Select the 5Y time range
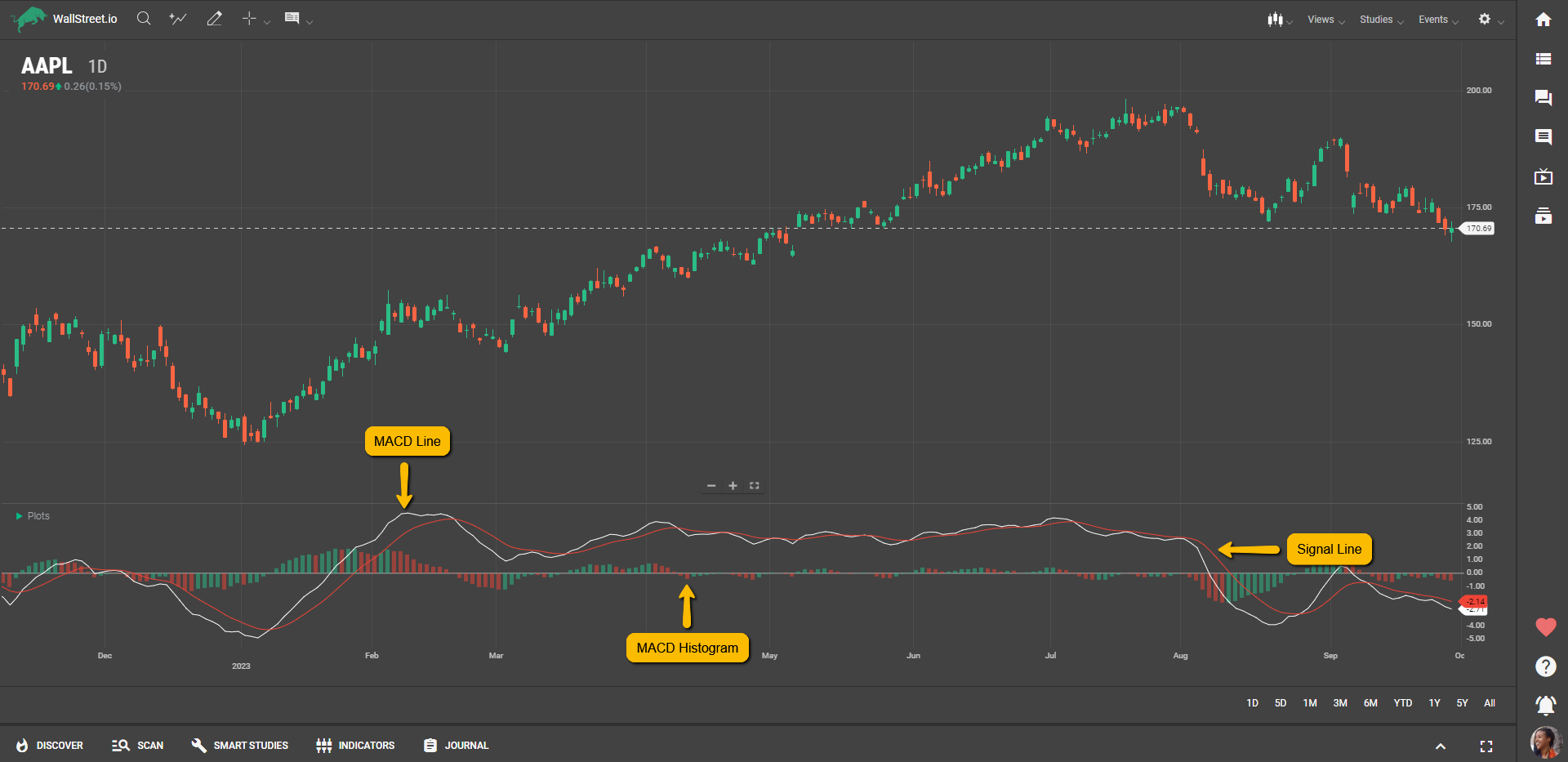This screenshot has height=762, width=1568. 1462,703
